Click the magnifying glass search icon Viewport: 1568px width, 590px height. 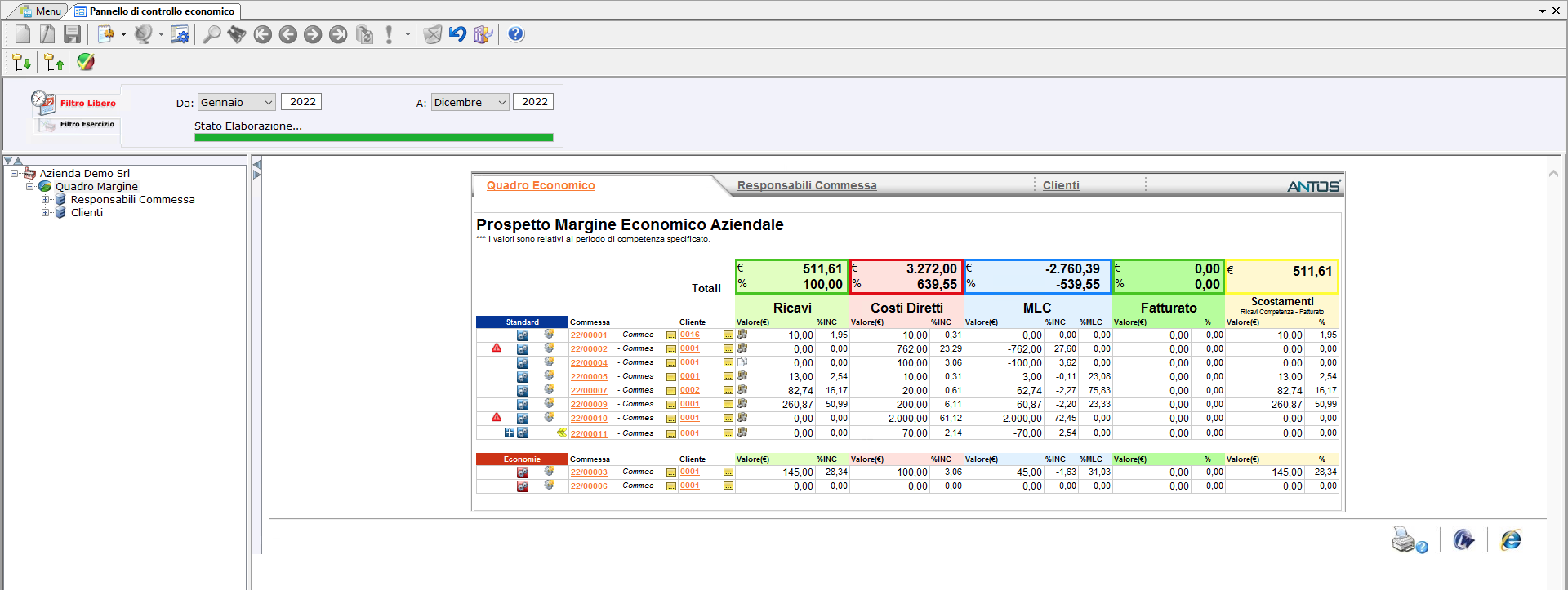click(x=211, y=34)
